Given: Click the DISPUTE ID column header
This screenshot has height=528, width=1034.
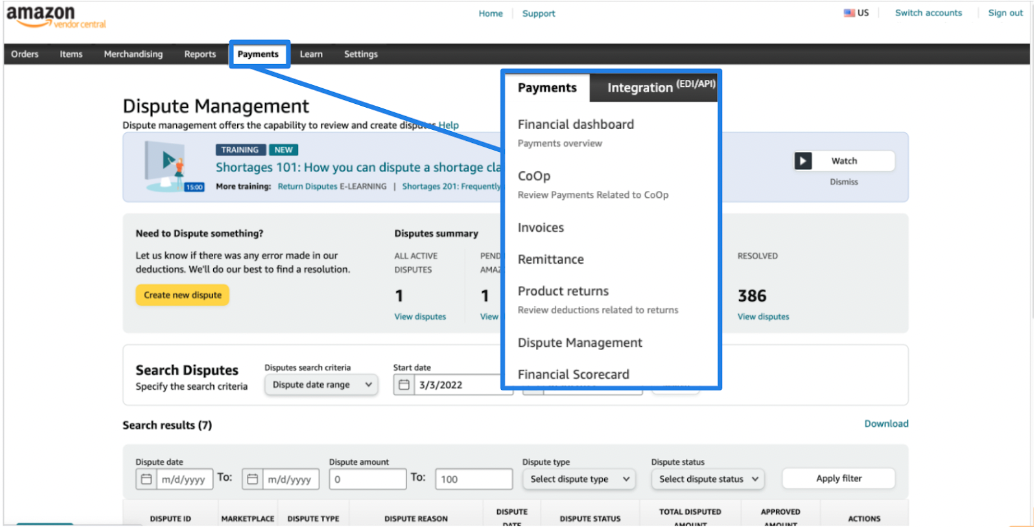Looking at the screenshot, I should [170, 519].
